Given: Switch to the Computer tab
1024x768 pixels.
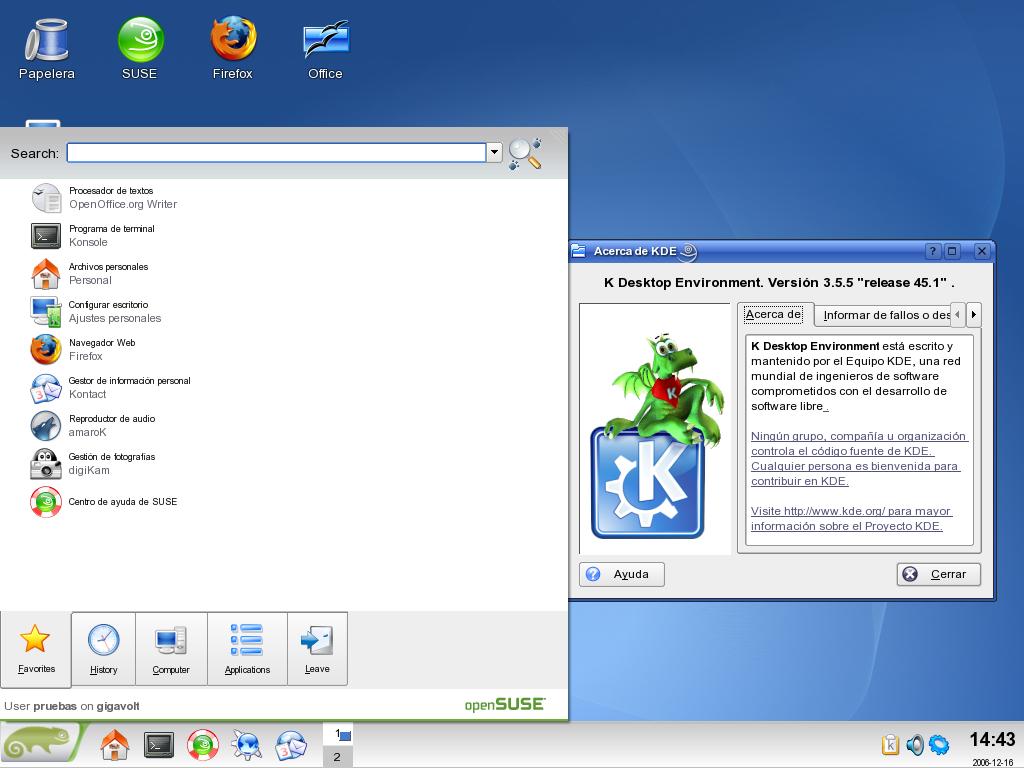Looking at the screenshot, I should click(x=171, y=649).
